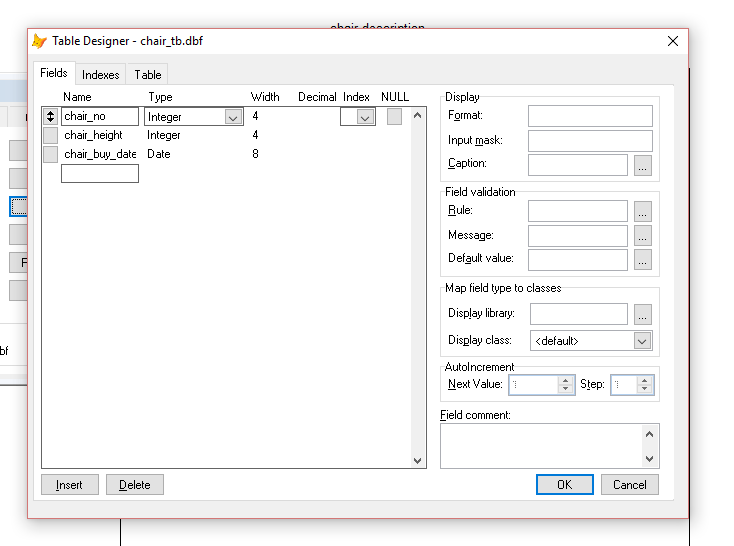Image resolution: width=734 pixels, height=546 pixels.
Task: Click the Date type cell
Action: (159, 154)
